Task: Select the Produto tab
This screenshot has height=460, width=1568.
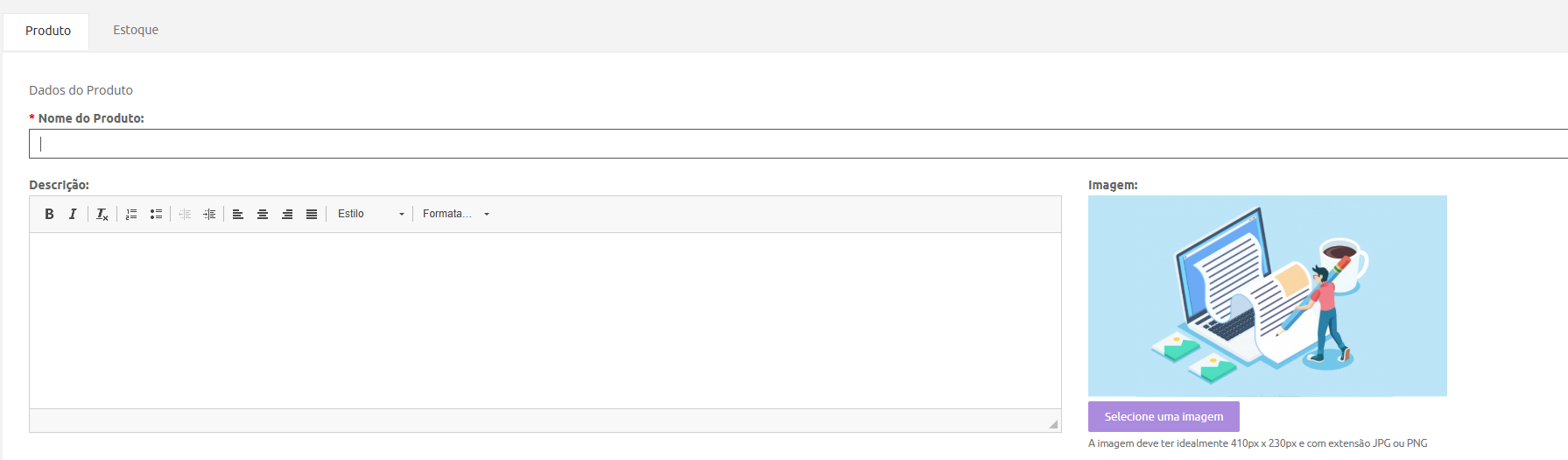Action: click(x=48, y=31)
